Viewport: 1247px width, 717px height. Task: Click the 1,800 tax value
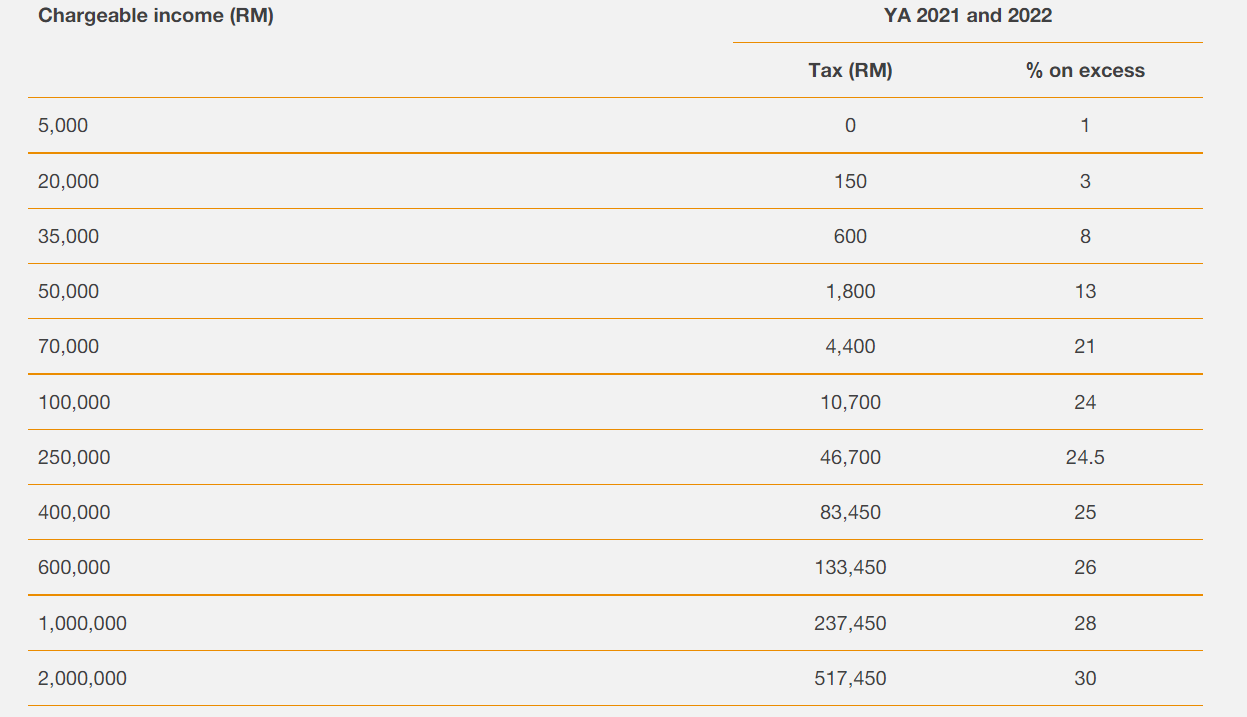(850, 292)
